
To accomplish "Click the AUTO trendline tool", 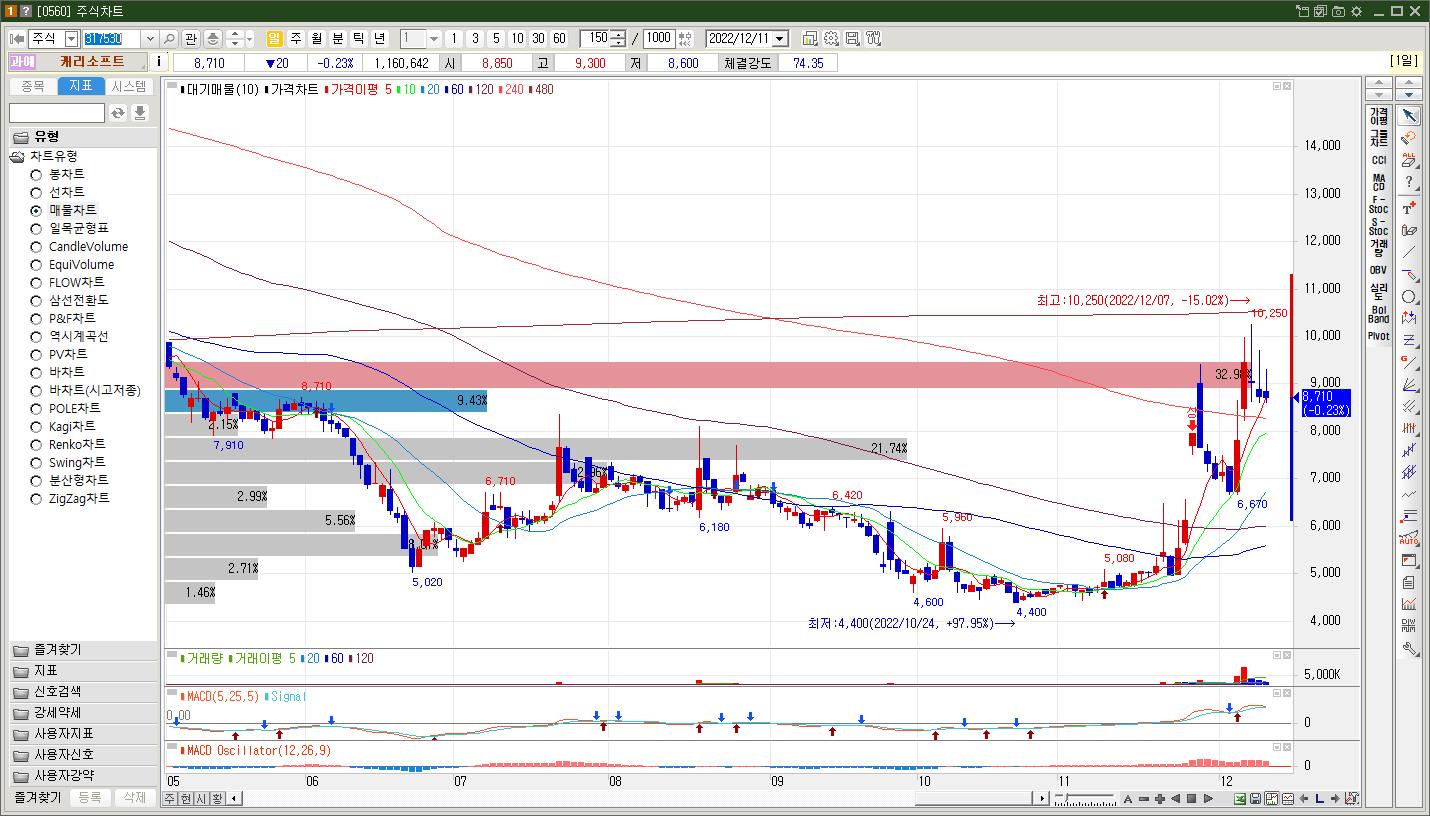I will click(x=1409, y=539).
